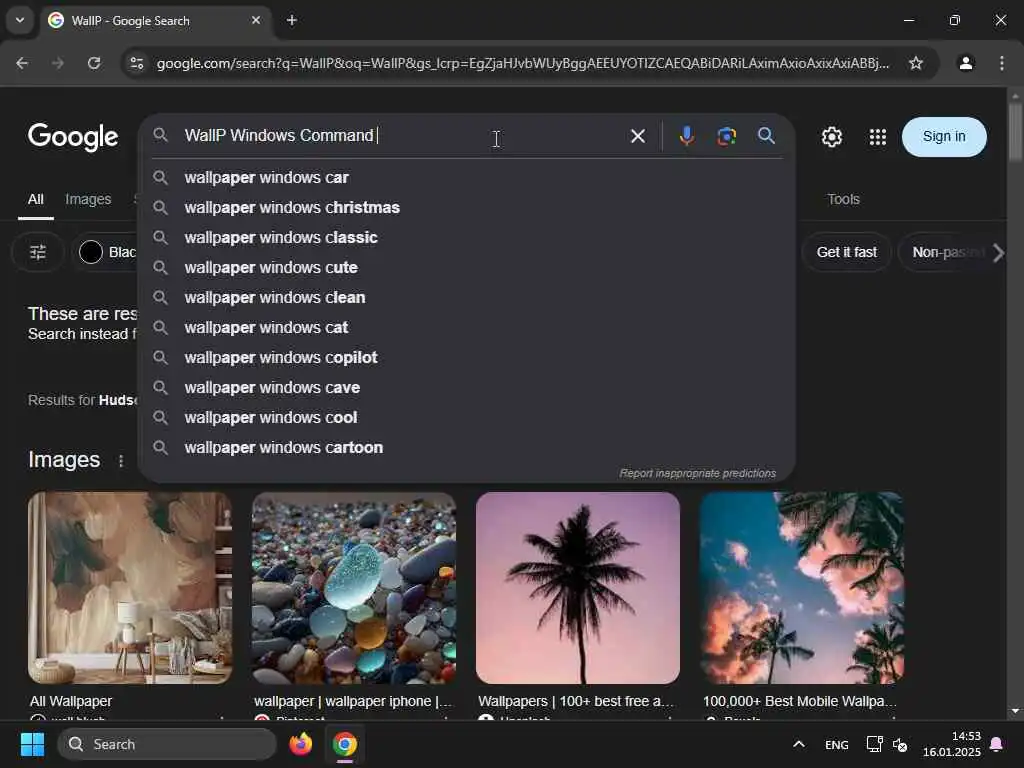
Task: Open the palm tree silhouette thumbnail
Action: (x=578, y=588)
